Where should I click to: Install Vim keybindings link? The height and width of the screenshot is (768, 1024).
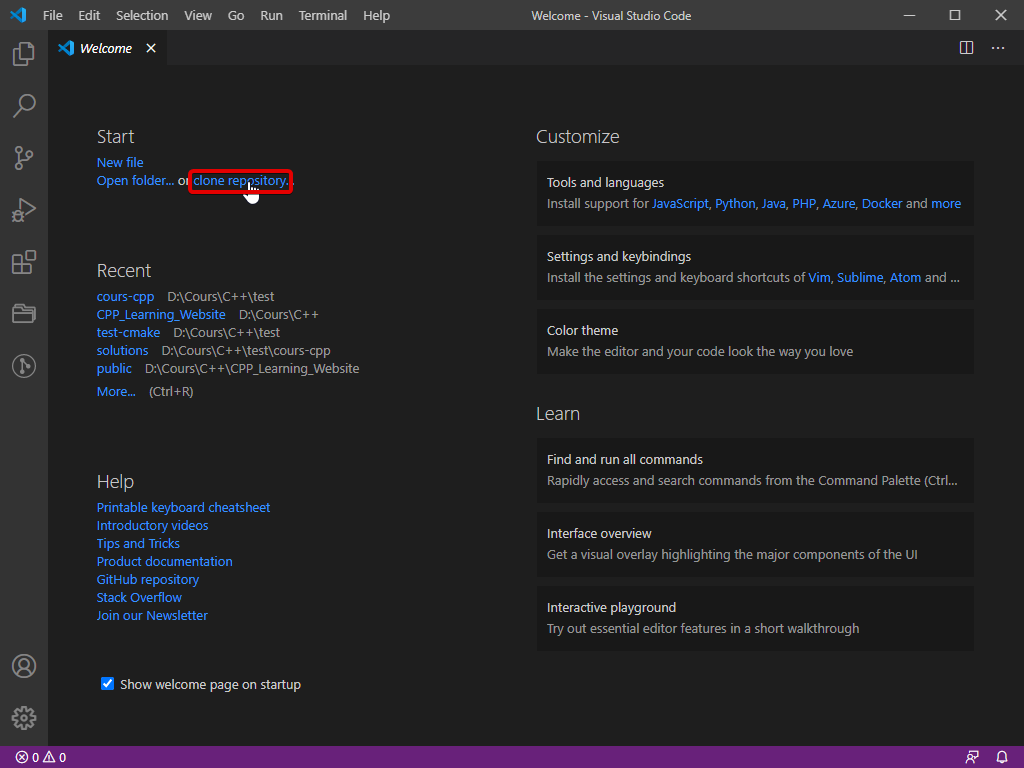pyautogui.click(x=819, y=278)
